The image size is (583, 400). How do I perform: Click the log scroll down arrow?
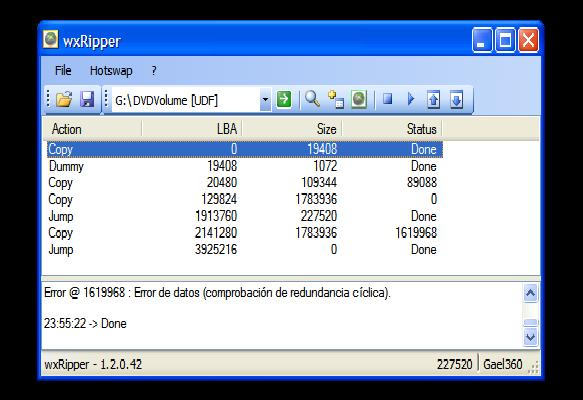(x=531, y=337)
